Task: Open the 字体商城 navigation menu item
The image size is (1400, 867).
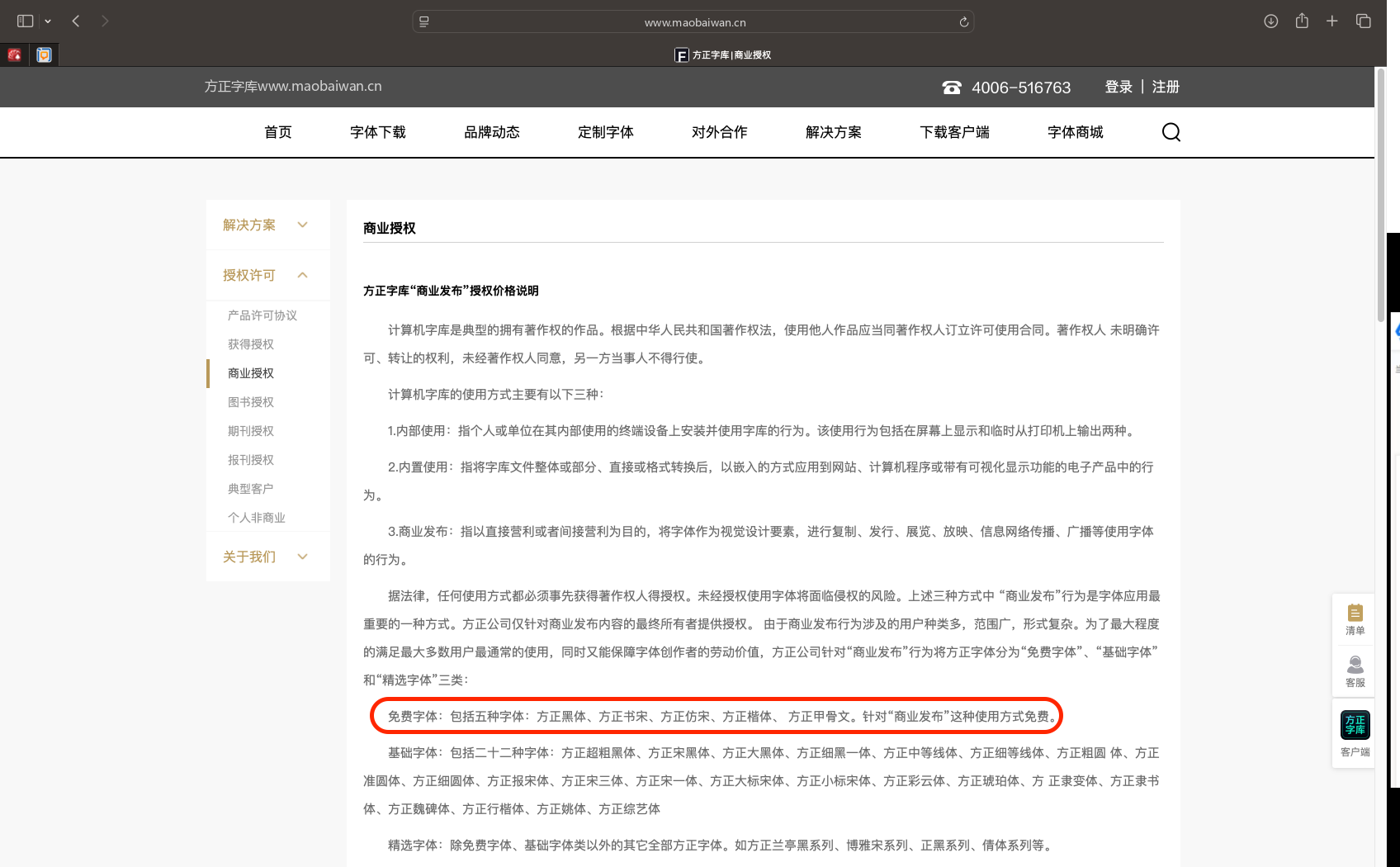Action: (x=1076, y=132)
